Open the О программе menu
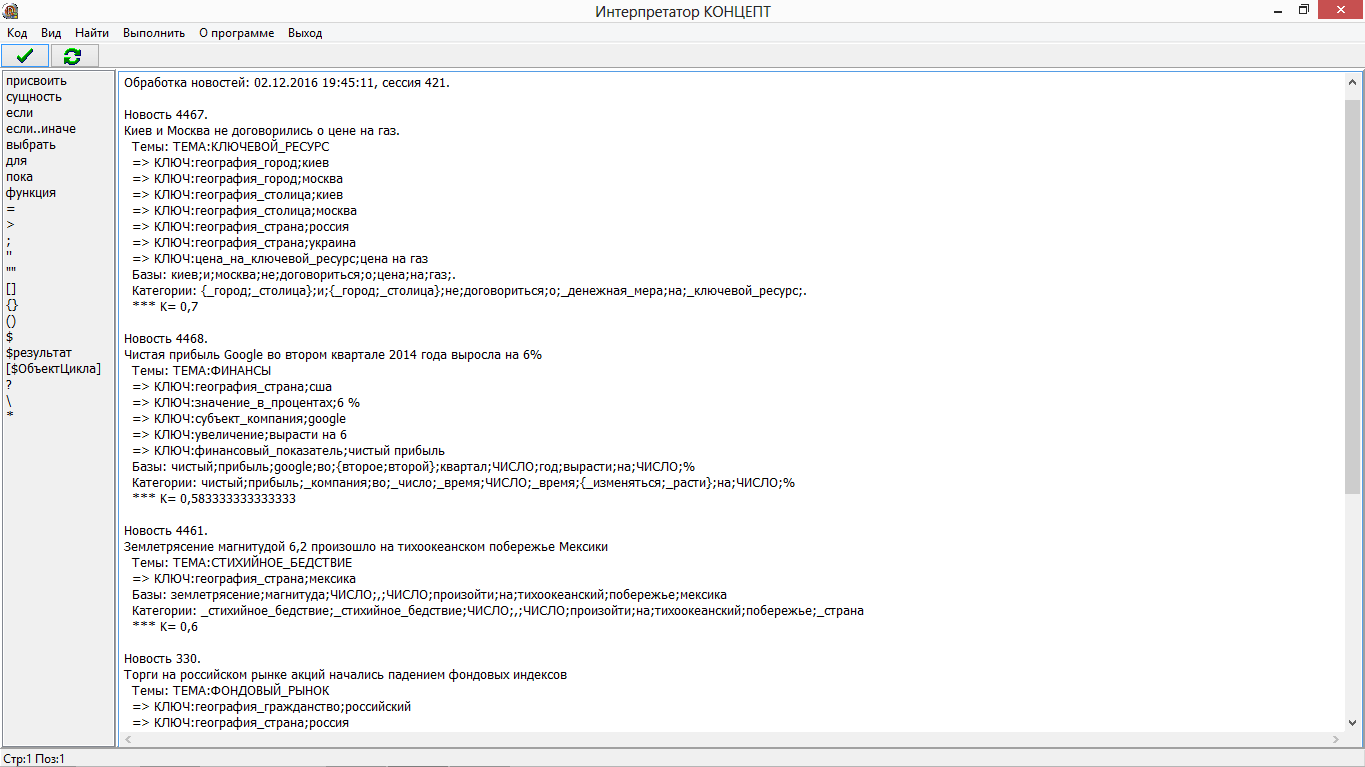Viewport: 1365px width, 767px height. pyautogui.click(x=236, y=33)
